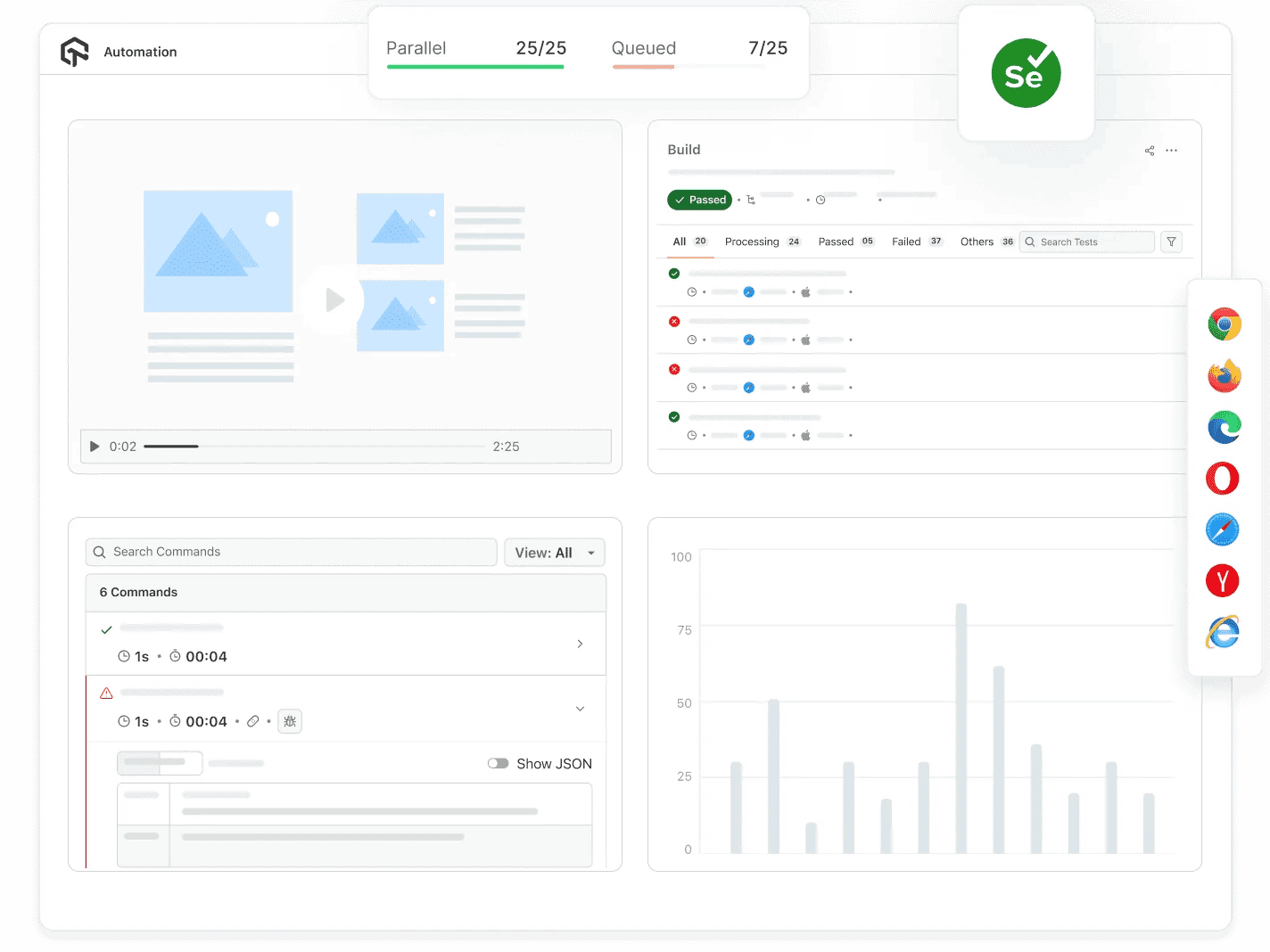Click the Selenium badge icon
This screenshot has height=952, width=1270.
[1026, 73]
